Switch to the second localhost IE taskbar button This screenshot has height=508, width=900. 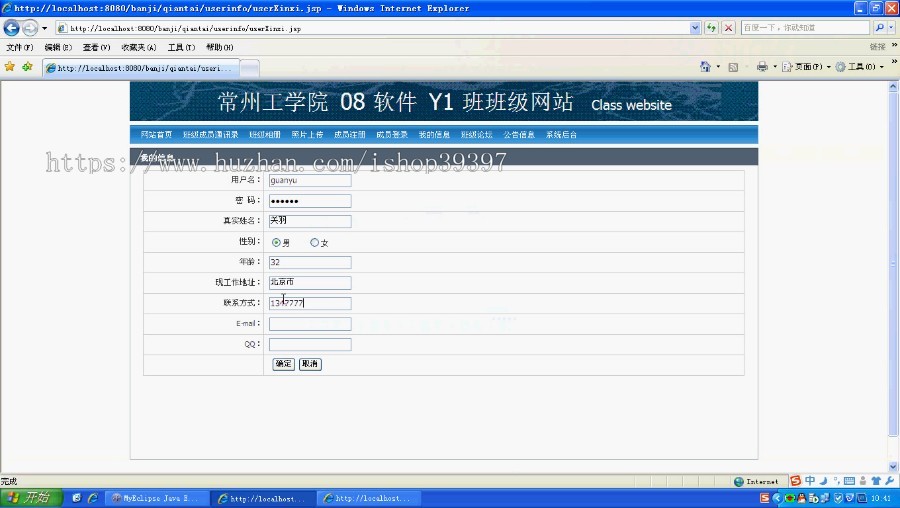point(368,498)
